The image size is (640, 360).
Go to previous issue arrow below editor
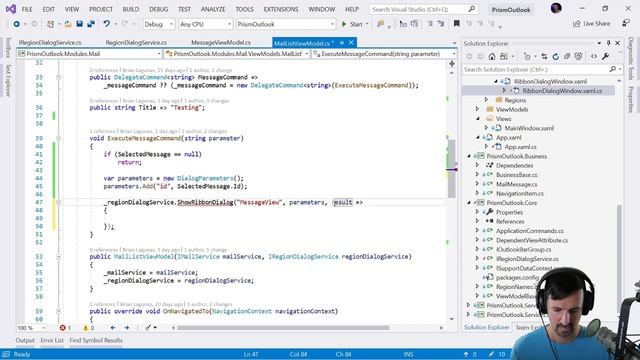pos(113,328)
